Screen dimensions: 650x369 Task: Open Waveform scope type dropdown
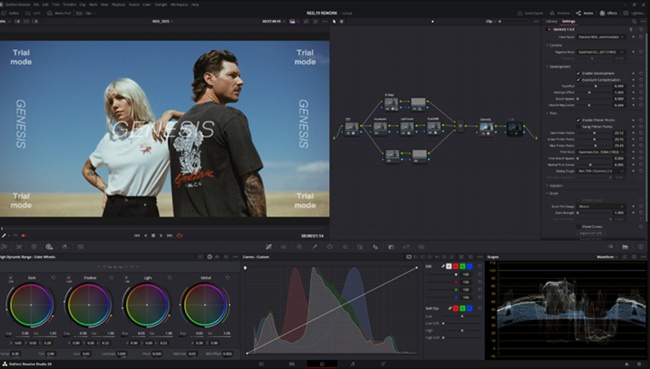click(x=606, y=257)
